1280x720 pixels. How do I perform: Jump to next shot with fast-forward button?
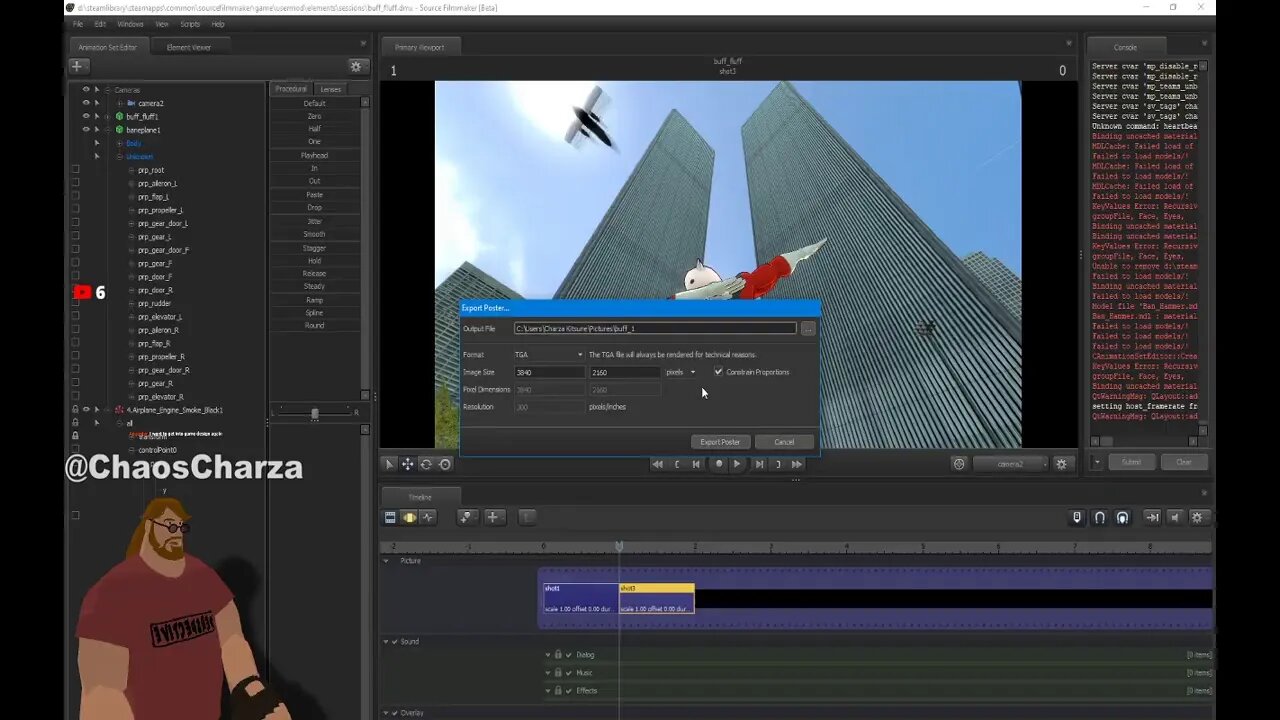tap(797, 464)
